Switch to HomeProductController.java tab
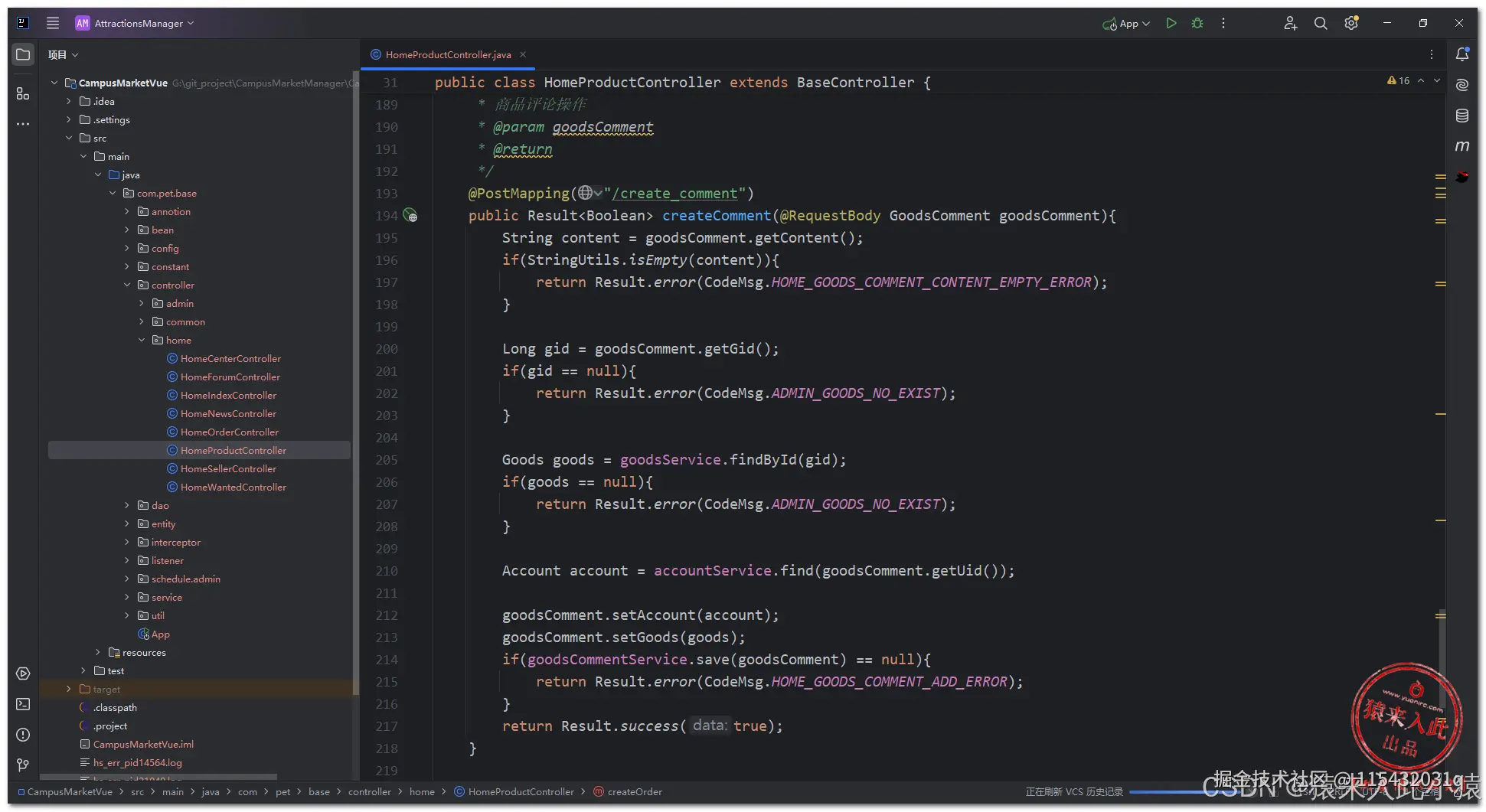Image resolution: width=1486 pixels, height=812 pixels. click(448, 54)
